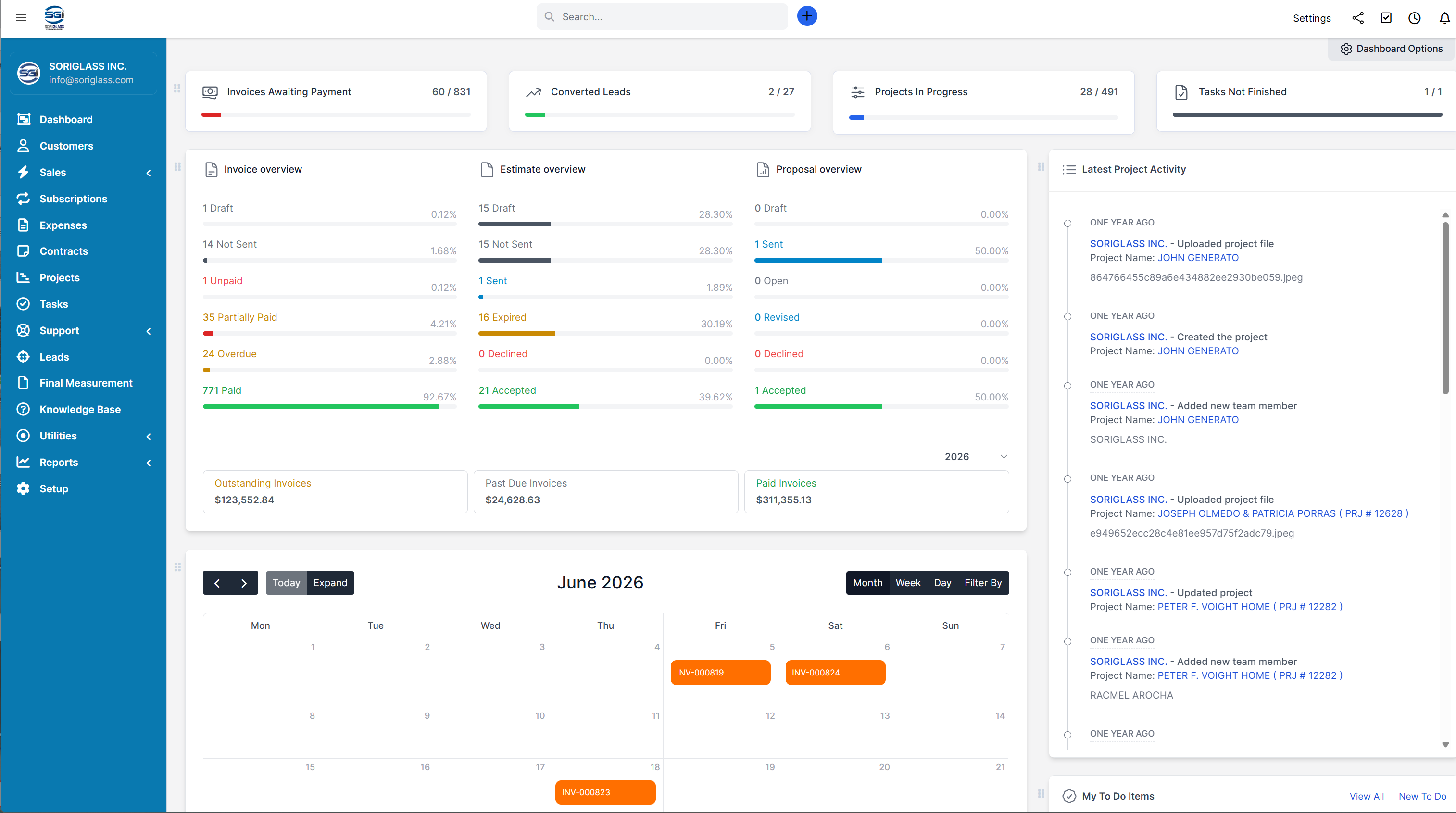Open the 2026 year dropdown

(976, 456)
